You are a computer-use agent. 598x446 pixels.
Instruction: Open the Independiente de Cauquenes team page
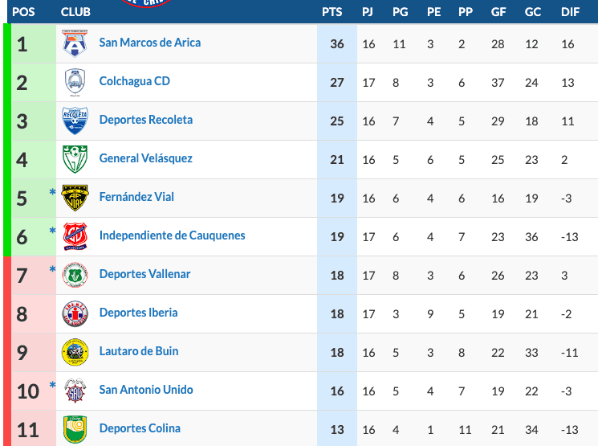coord(172,235)
